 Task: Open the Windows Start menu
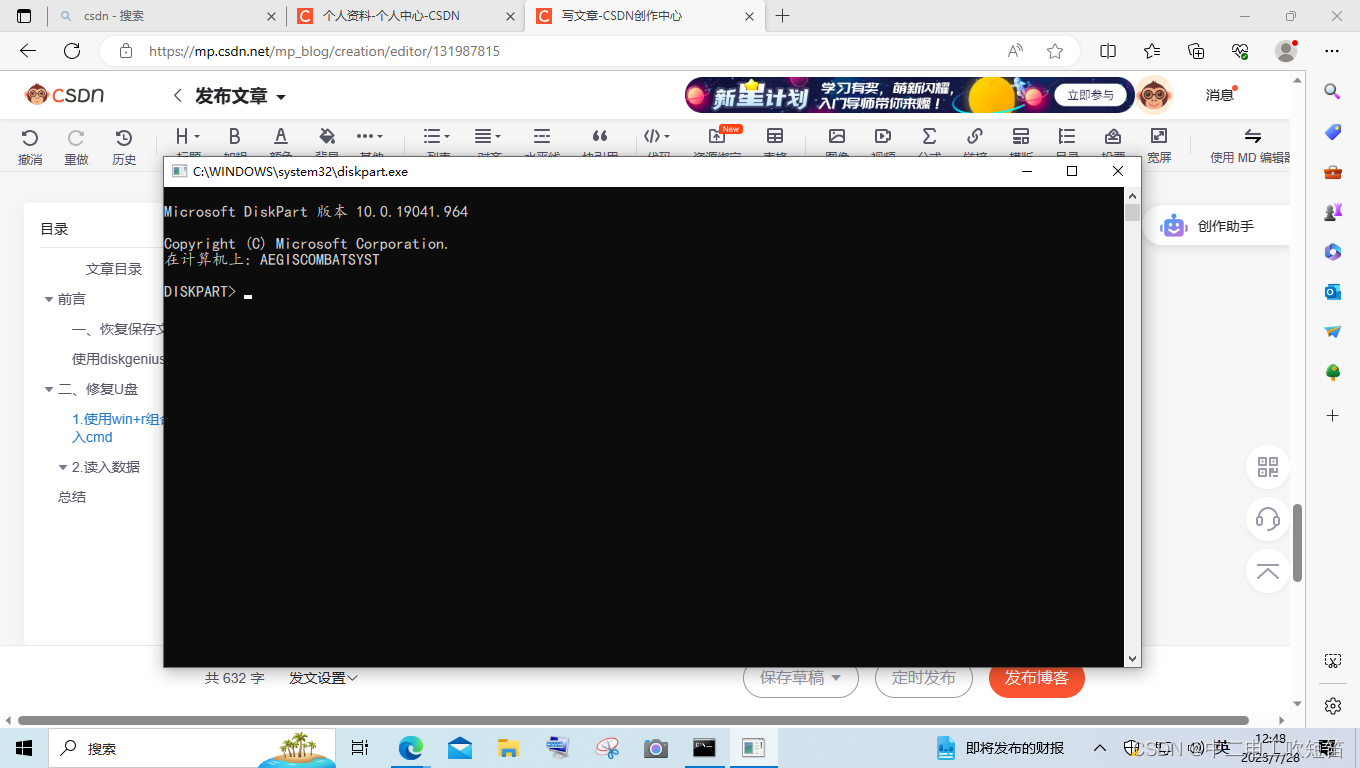tap(24, 748)
